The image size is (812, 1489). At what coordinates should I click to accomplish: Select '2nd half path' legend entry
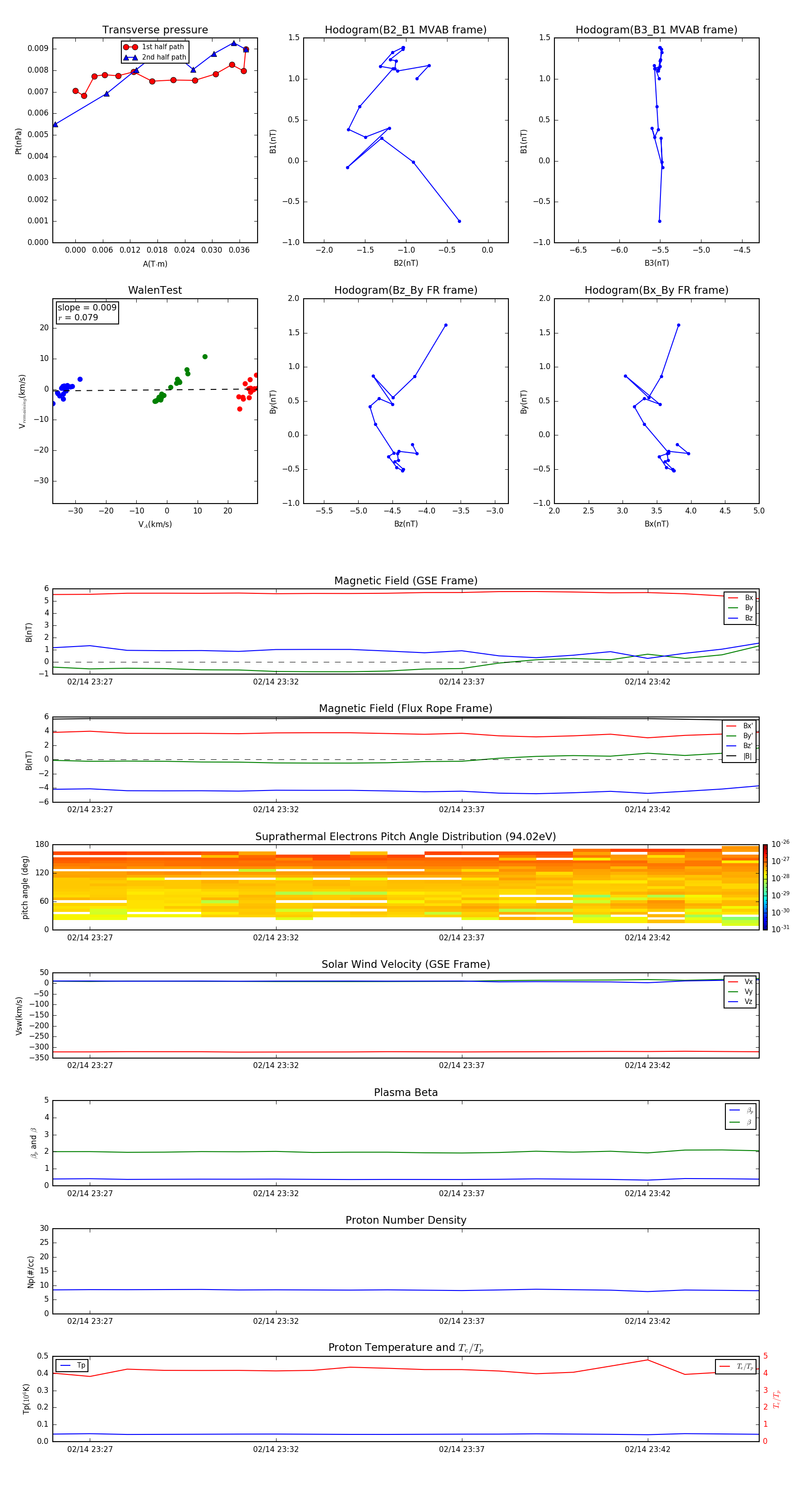tap(155, 57)
